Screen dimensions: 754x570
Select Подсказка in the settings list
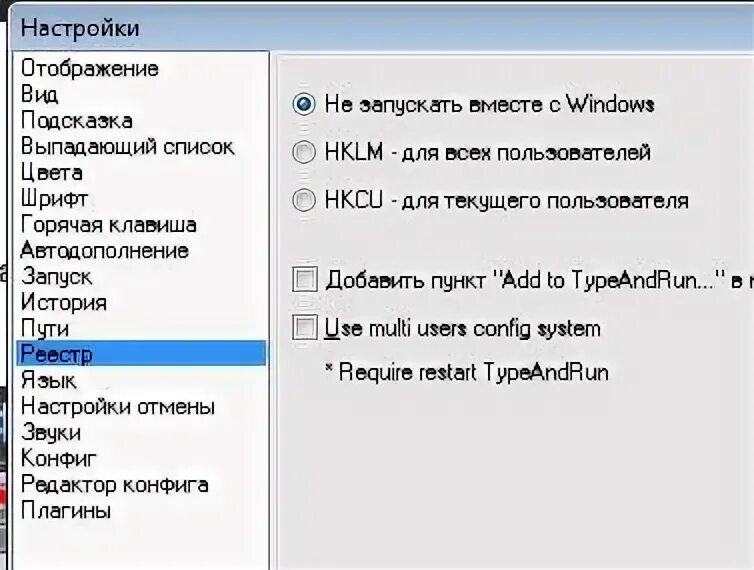[x=76, y=120]
